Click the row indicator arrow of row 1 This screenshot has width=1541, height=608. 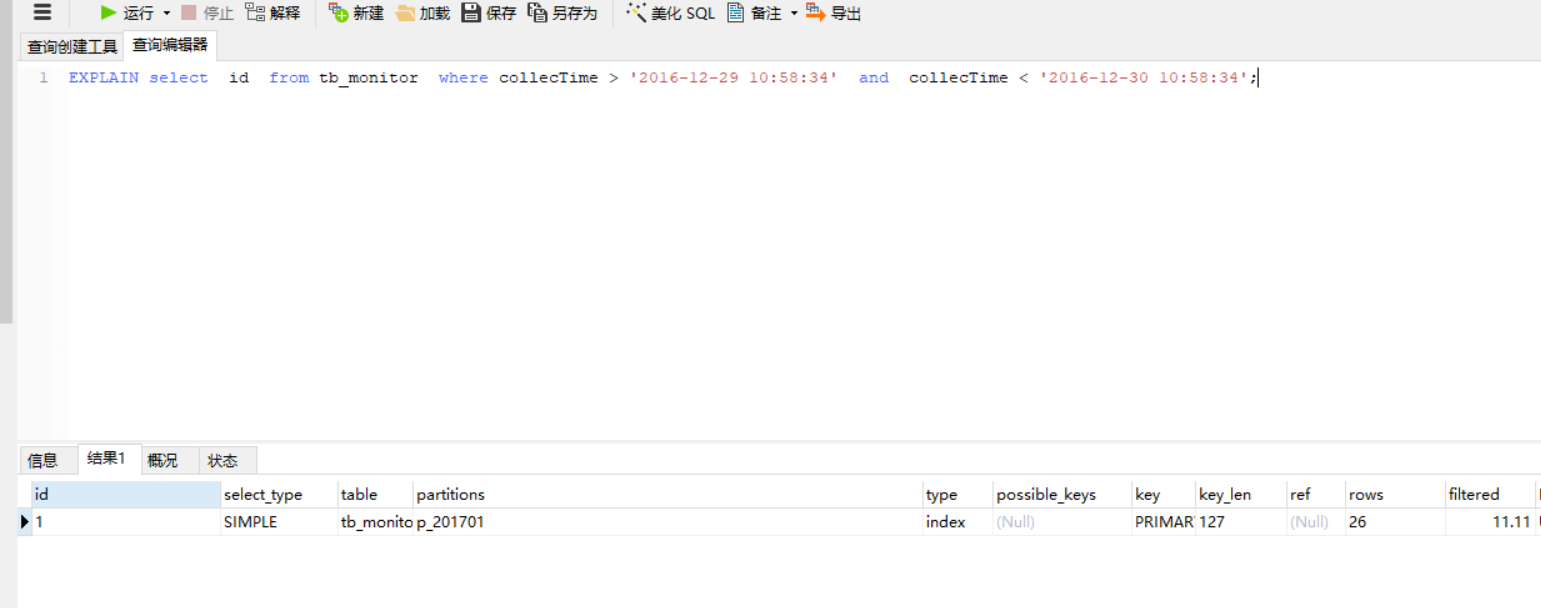point(25,522)
